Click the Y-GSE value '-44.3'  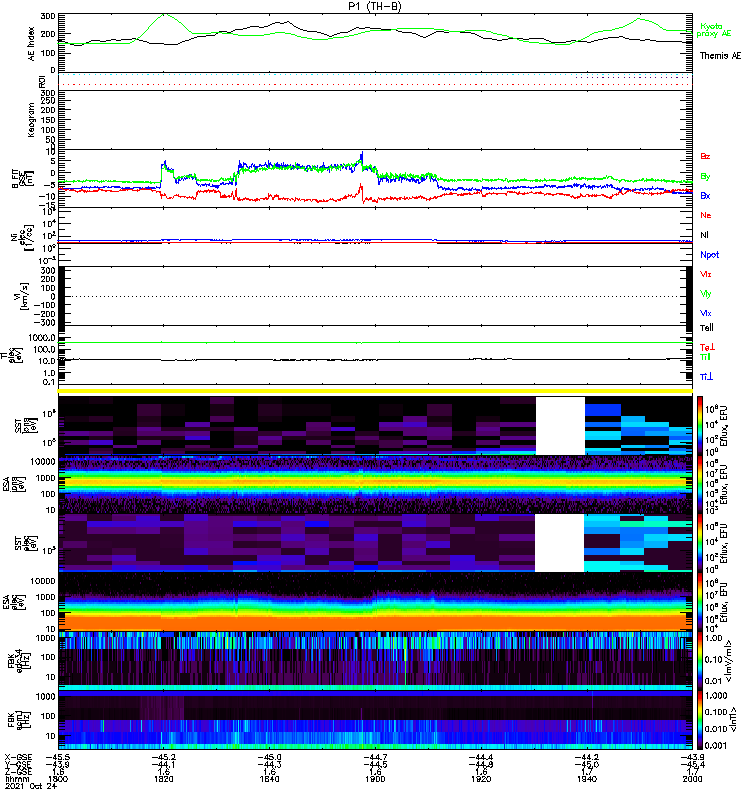tap(269, 764)
